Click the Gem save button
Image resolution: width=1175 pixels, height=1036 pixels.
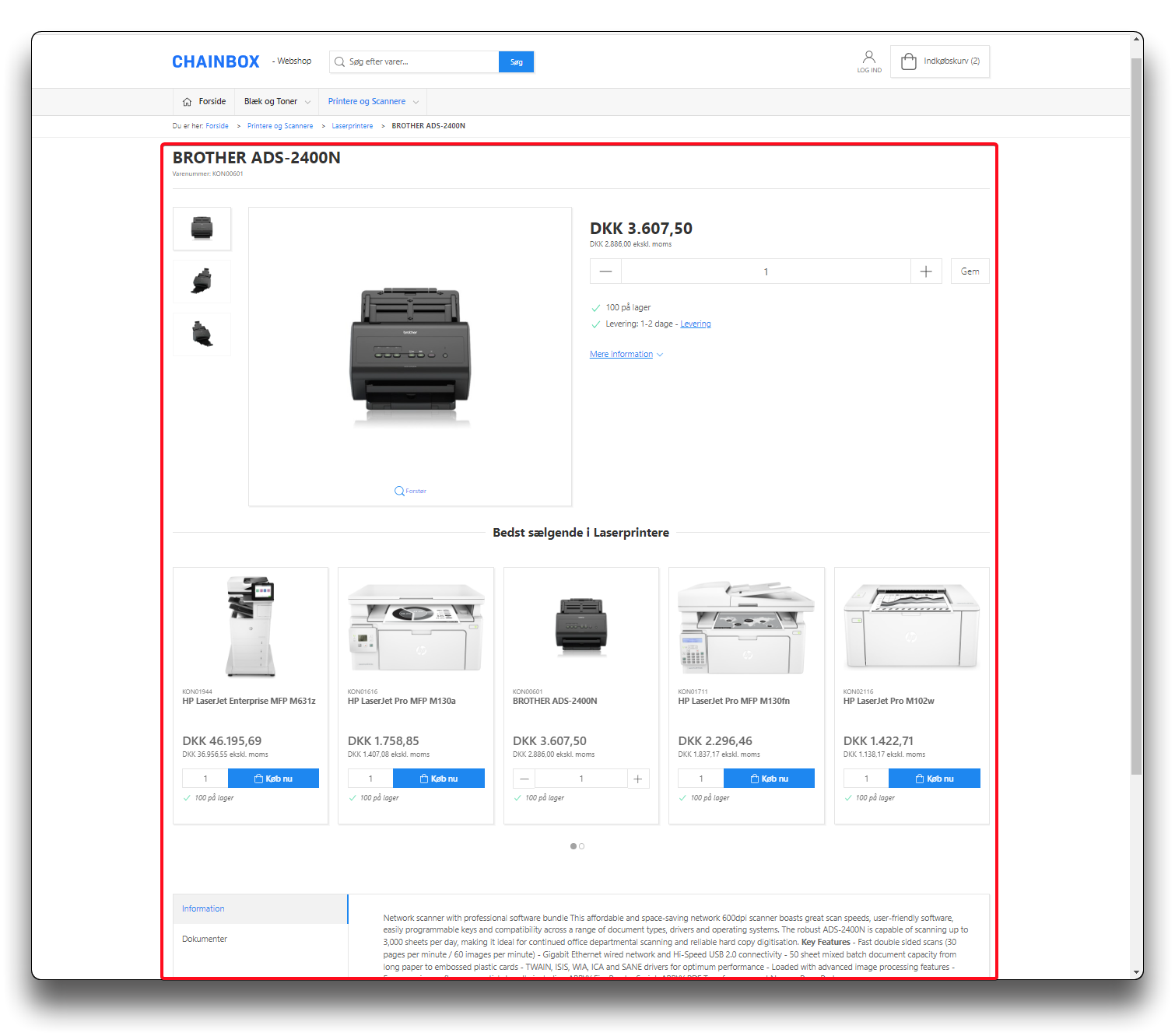click(x=970, y=271)
